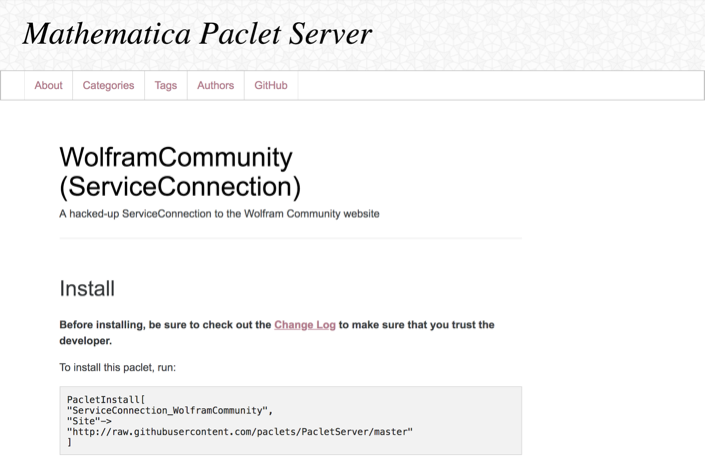Click the 'To install this paclet, run:' text

(117, 367)
